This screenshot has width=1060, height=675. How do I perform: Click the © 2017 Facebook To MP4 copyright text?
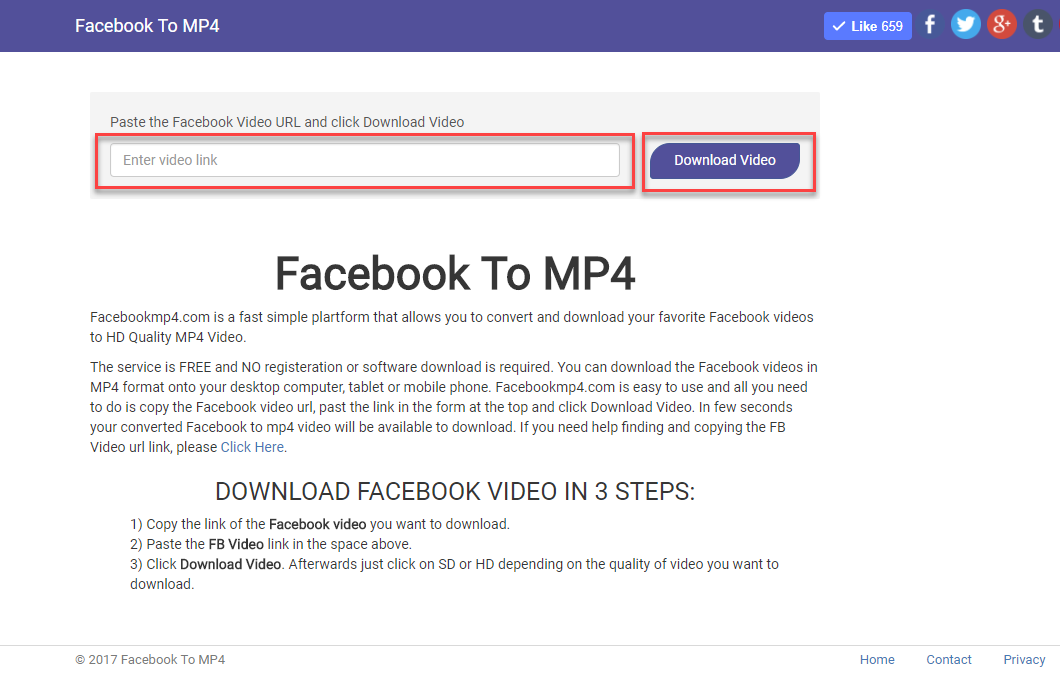click(x=150, y=659)
